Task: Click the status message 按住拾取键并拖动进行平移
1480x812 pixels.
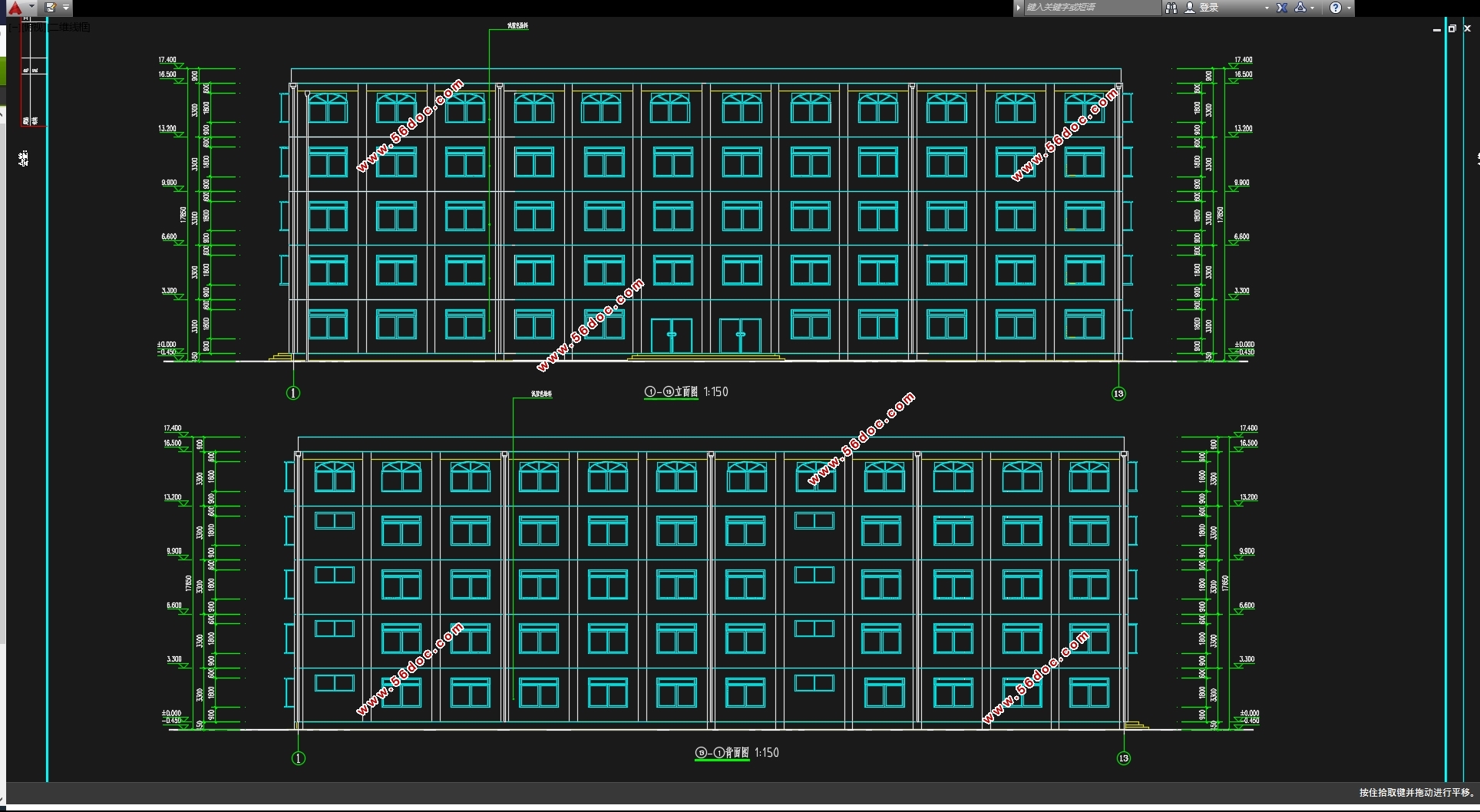Action: 1417,793
